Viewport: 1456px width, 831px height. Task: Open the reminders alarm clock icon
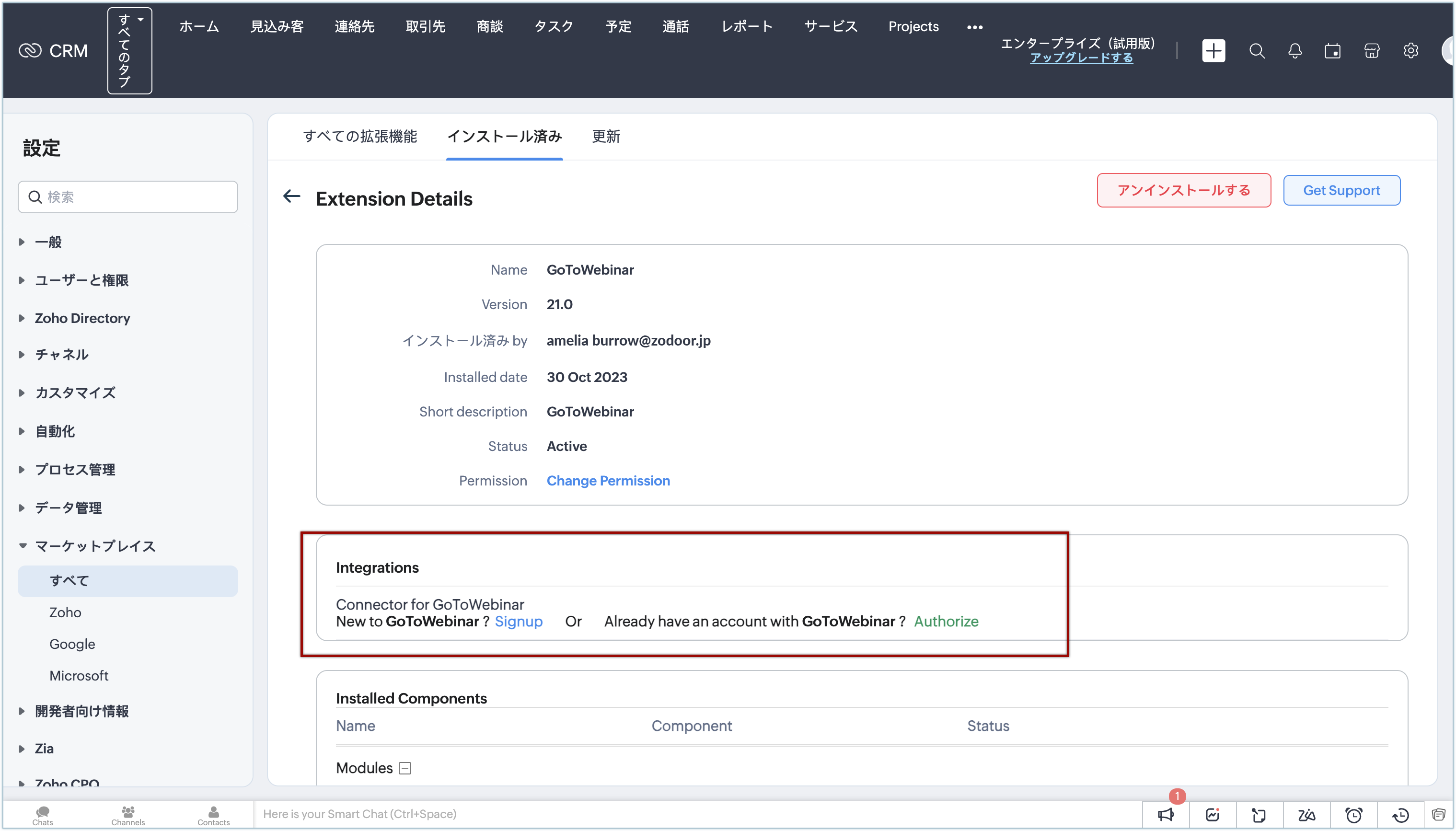[1353, 814]
